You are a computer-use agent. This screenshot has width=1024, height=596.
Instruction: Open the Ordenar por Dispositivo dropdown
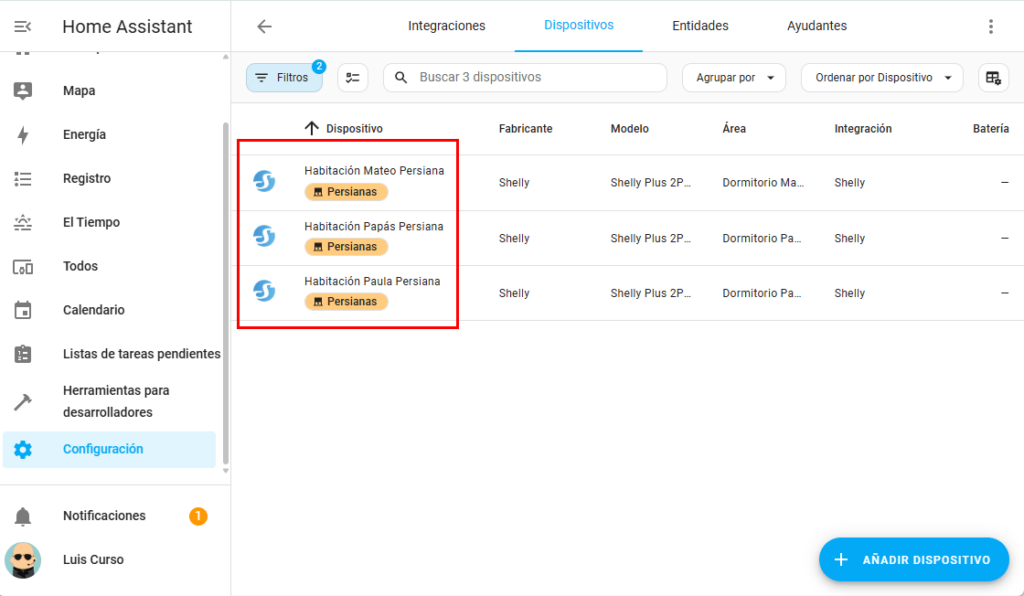pos(881,78)
